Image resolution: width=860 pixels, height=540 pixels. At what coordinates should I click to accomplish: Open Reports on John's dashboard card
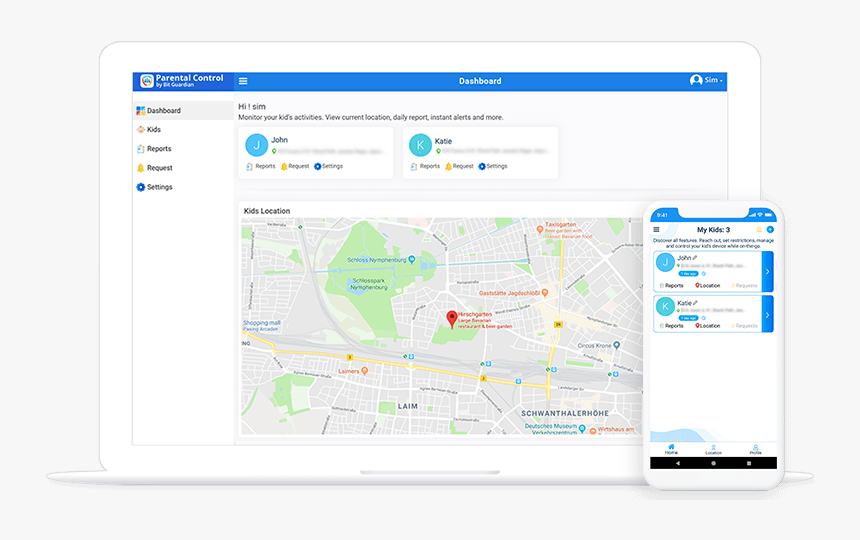[260, 166]
